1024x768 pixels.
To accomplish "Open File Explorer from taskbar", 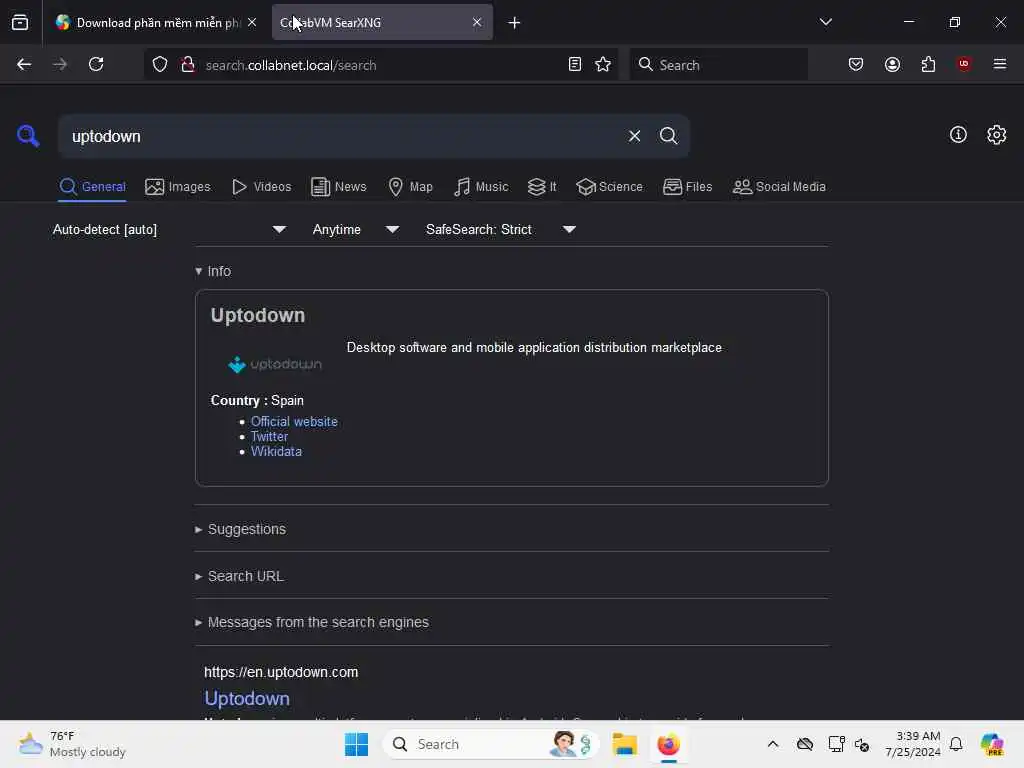I will pyautogui.click(x=624, y=744).
